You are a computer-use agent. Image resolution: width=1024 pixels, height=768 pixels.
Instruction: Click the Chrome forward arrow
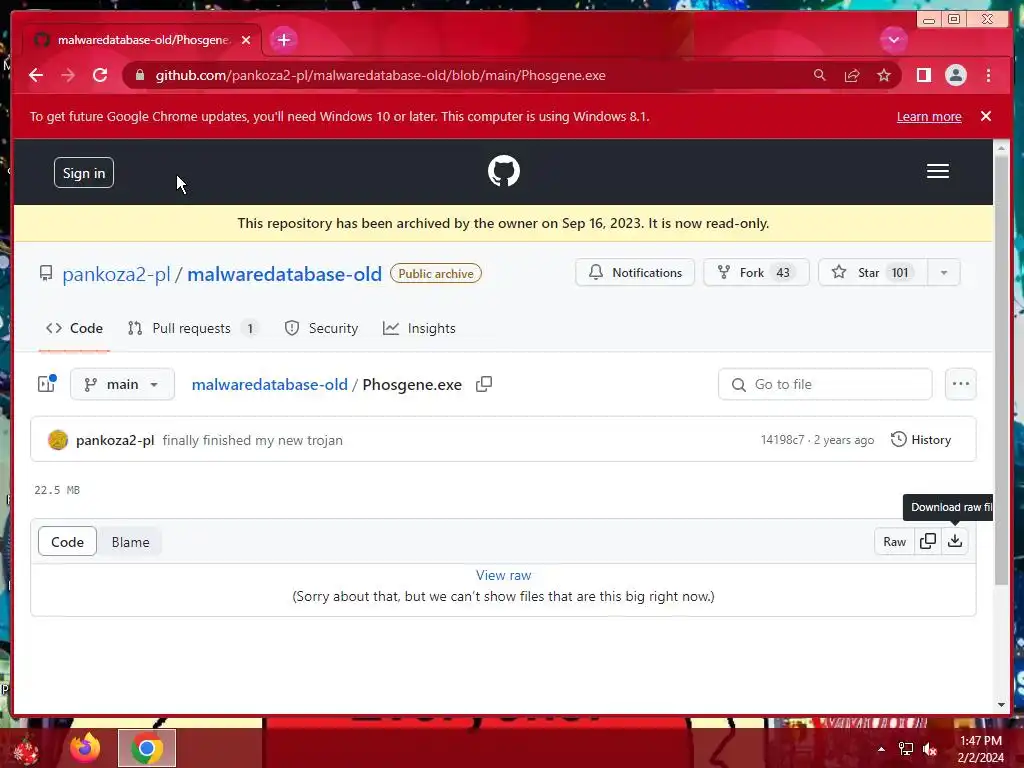tap(68, 75)
